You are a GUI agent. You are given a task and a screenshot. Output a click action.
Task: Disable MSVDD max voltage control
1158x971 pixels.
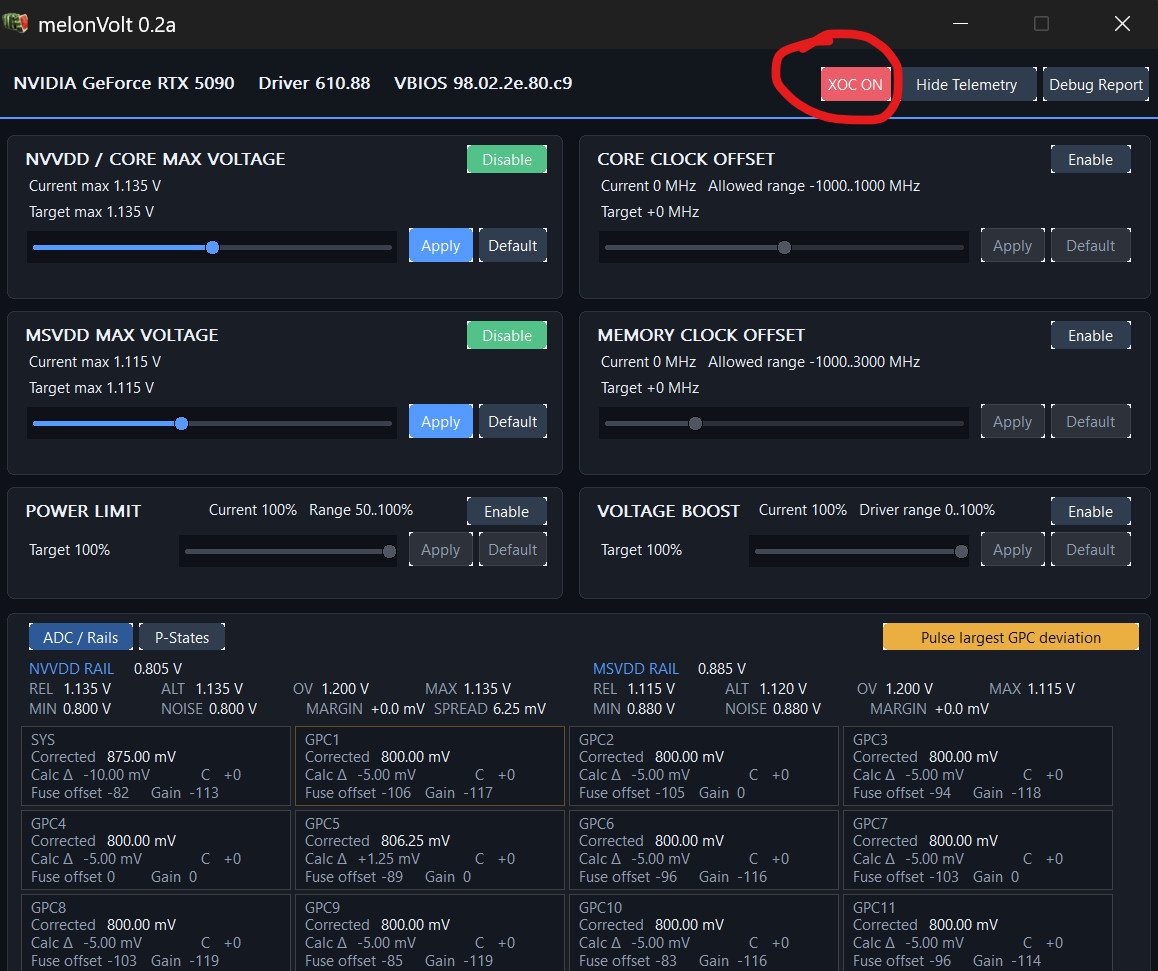pos(507,335)
